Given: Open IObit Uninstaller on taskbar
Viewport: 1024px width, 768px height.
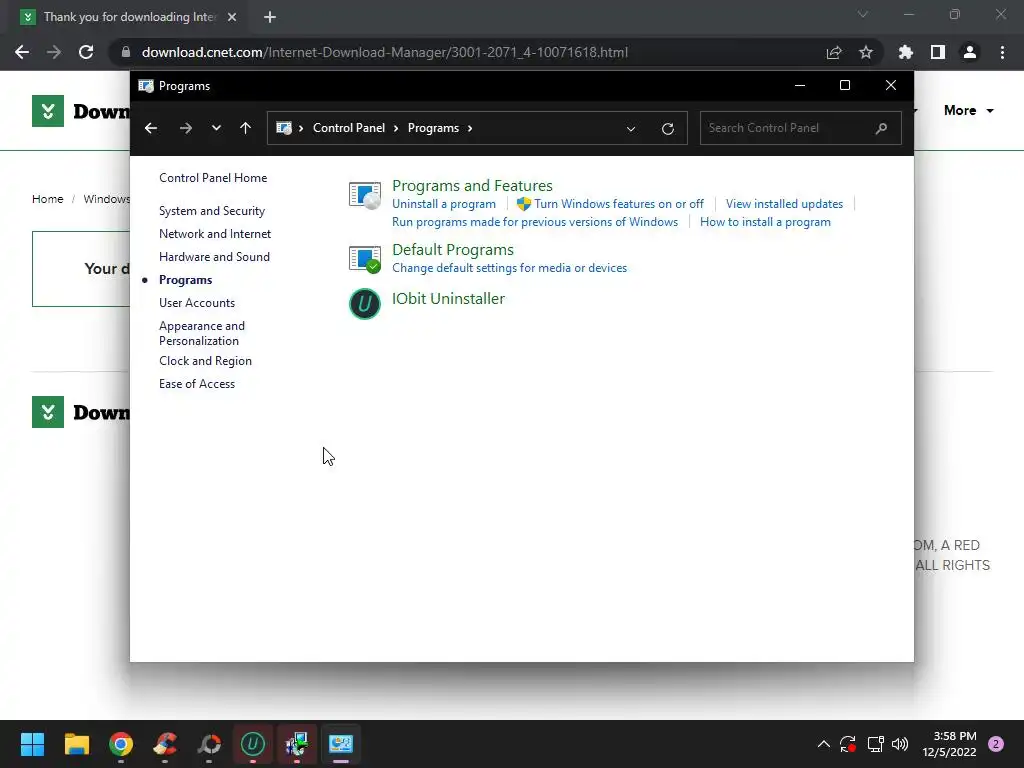Looking at the screenshot, I should click(253, 744).
